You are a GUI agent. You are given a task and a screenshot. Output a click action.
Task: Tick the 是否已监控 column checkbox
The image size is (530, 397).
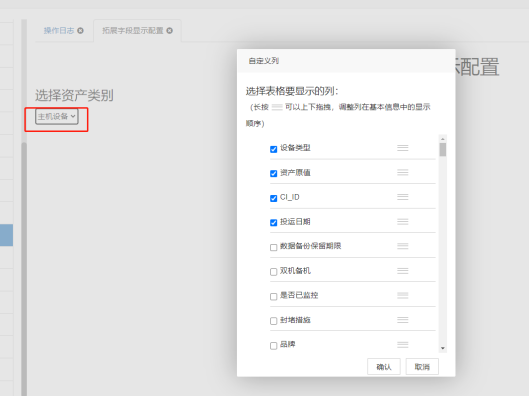pos(273,296)
